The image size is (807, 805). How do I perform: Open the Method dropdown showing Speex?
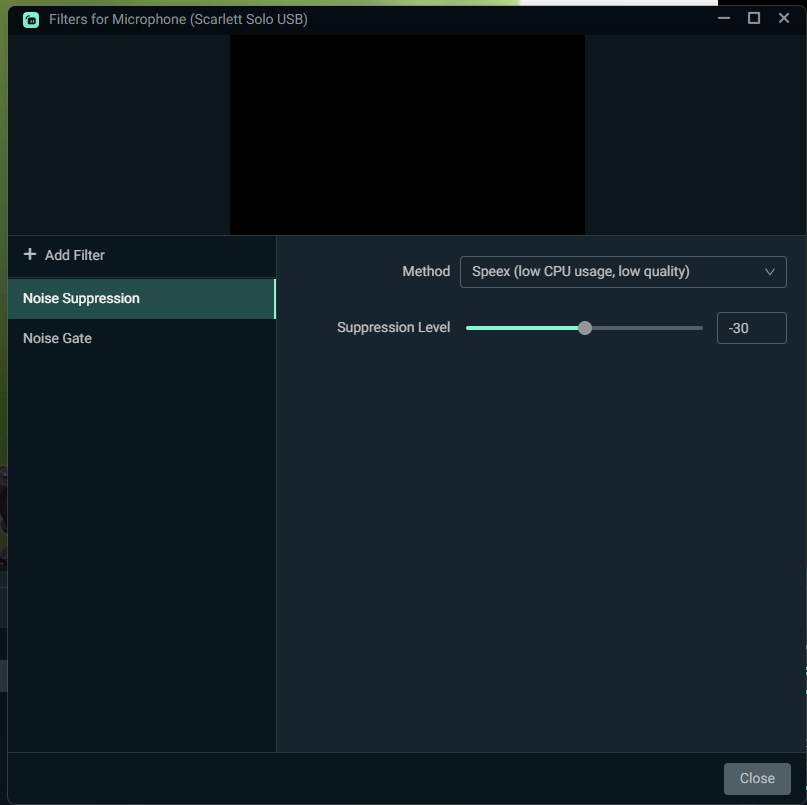(610, 272)
